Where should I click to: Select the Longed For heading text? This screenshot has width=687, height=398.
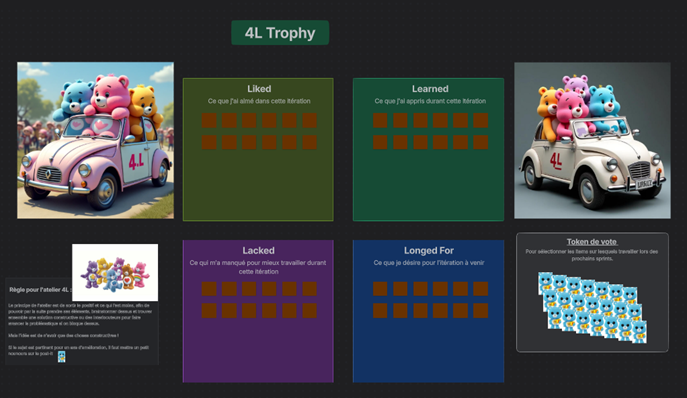(428, 251)
